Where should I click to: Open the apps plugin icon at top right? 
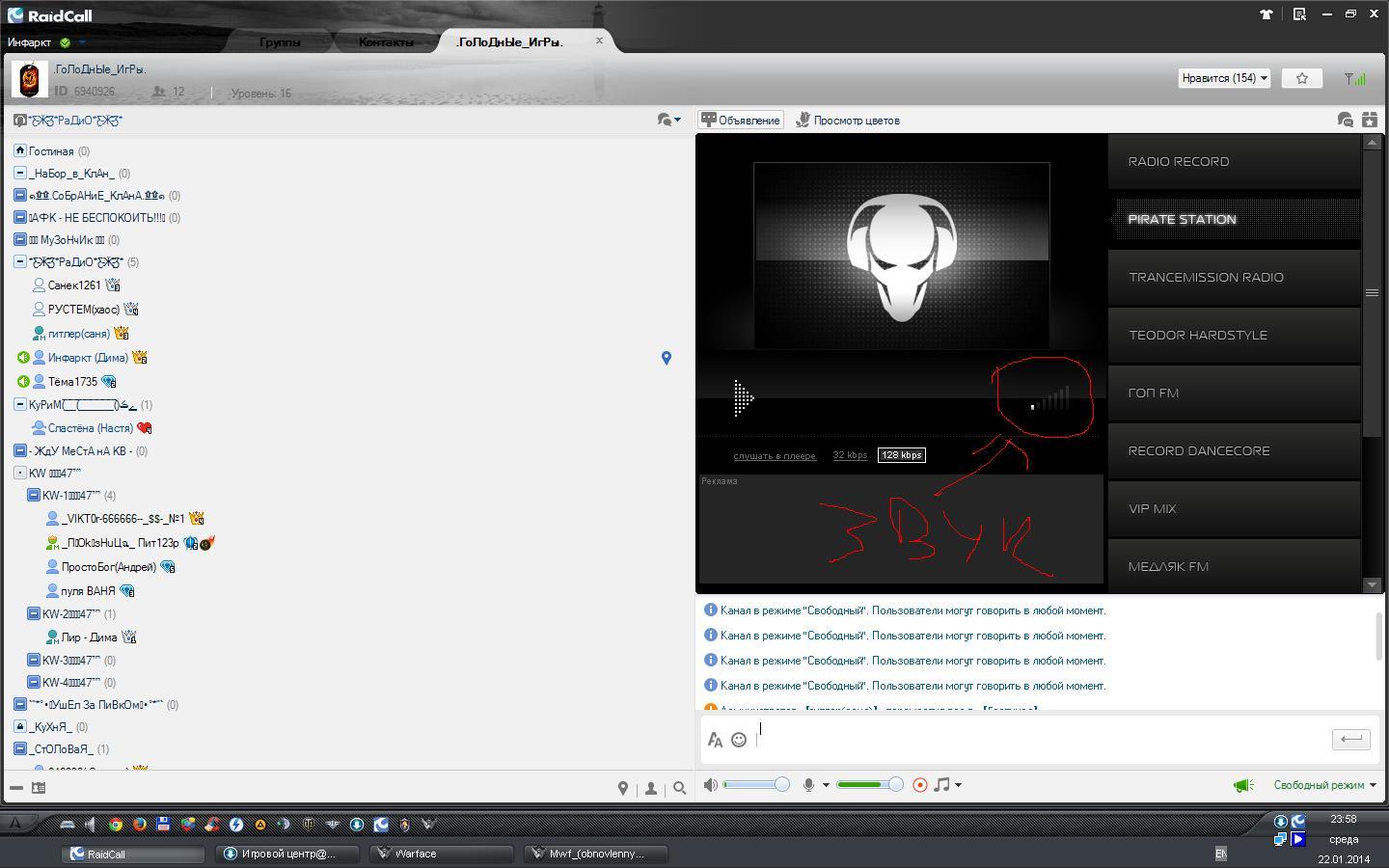point(1370,120)
